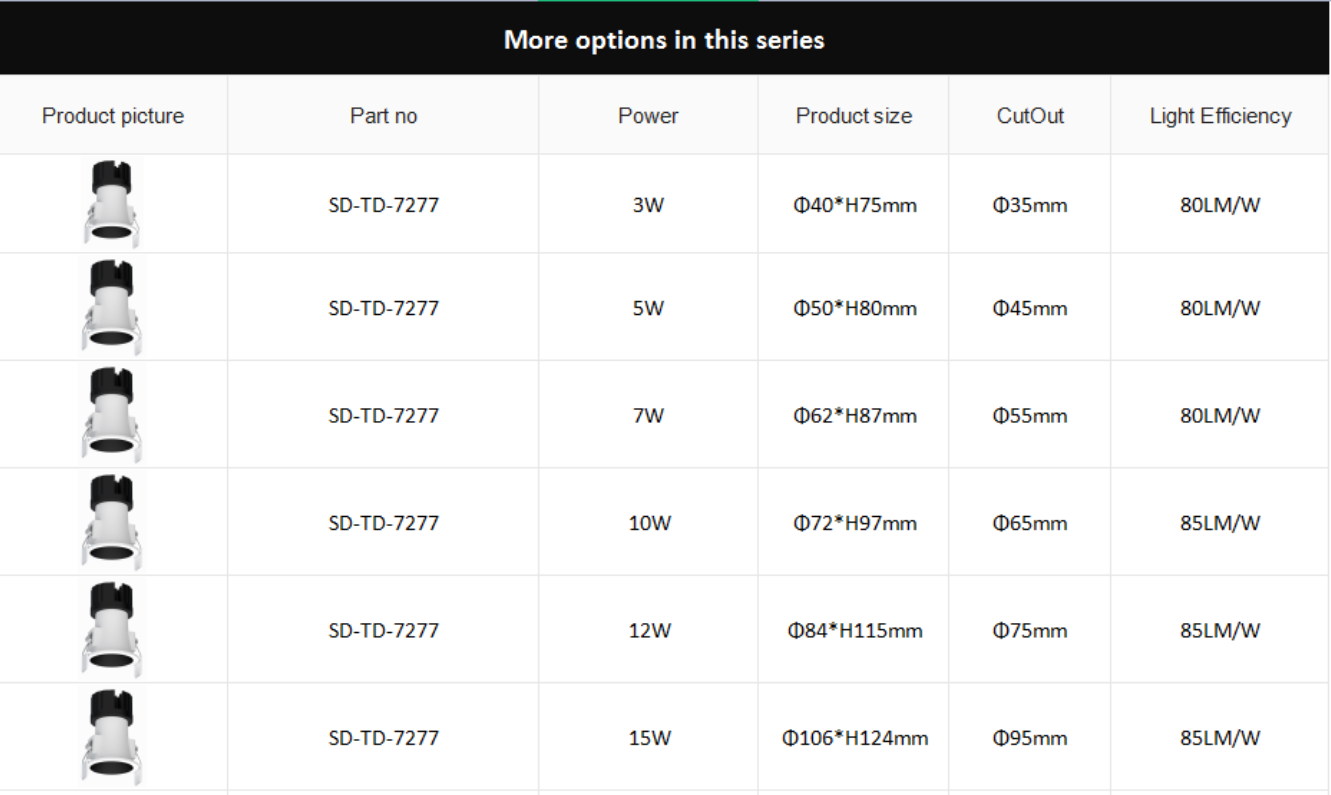Open SD-TD-7277 part number in 15W row
The image size is (1331, 795).
tap(383, 738)
